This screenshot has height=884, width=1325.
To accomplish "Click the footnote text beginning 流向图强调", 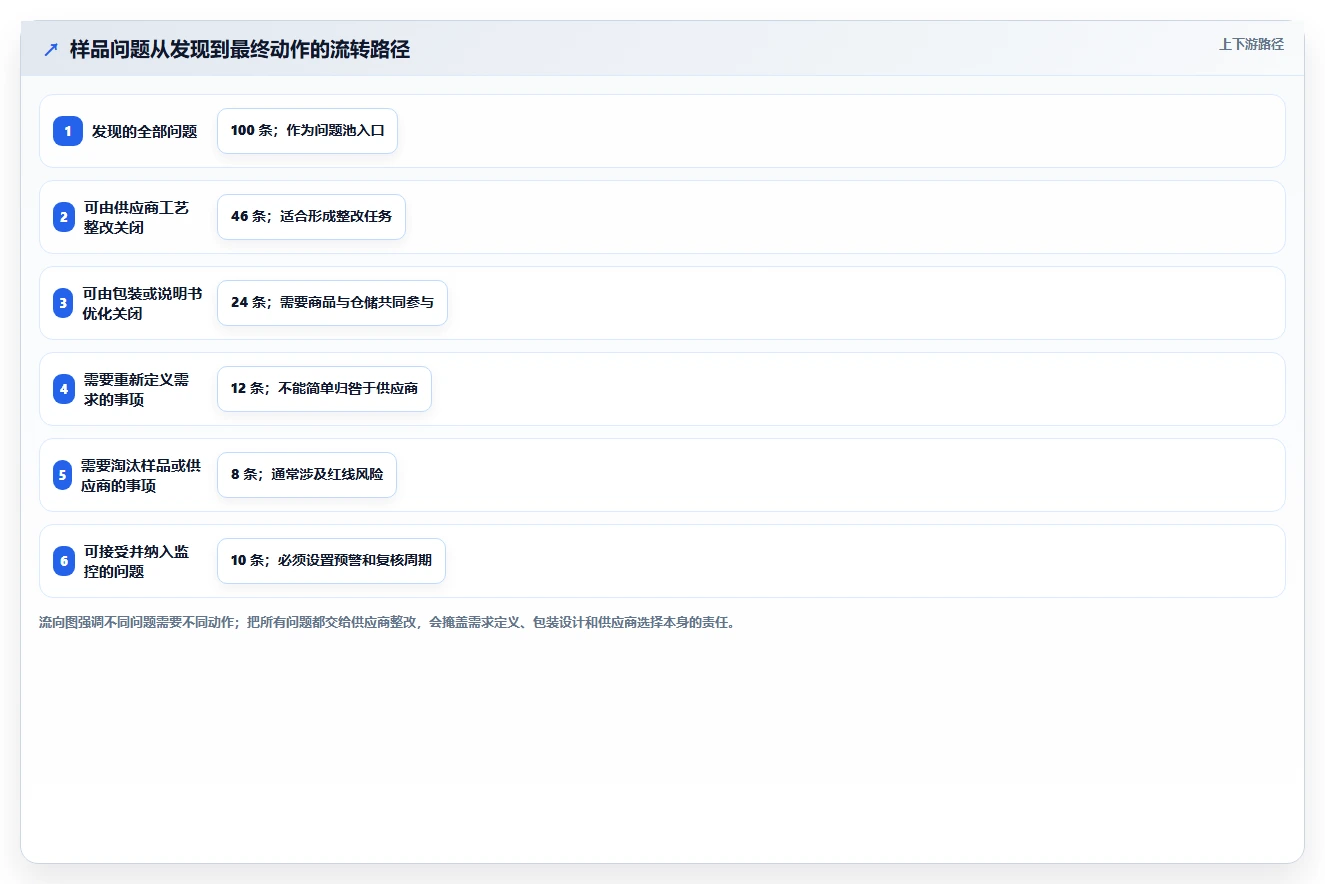I will pos(387,622).
